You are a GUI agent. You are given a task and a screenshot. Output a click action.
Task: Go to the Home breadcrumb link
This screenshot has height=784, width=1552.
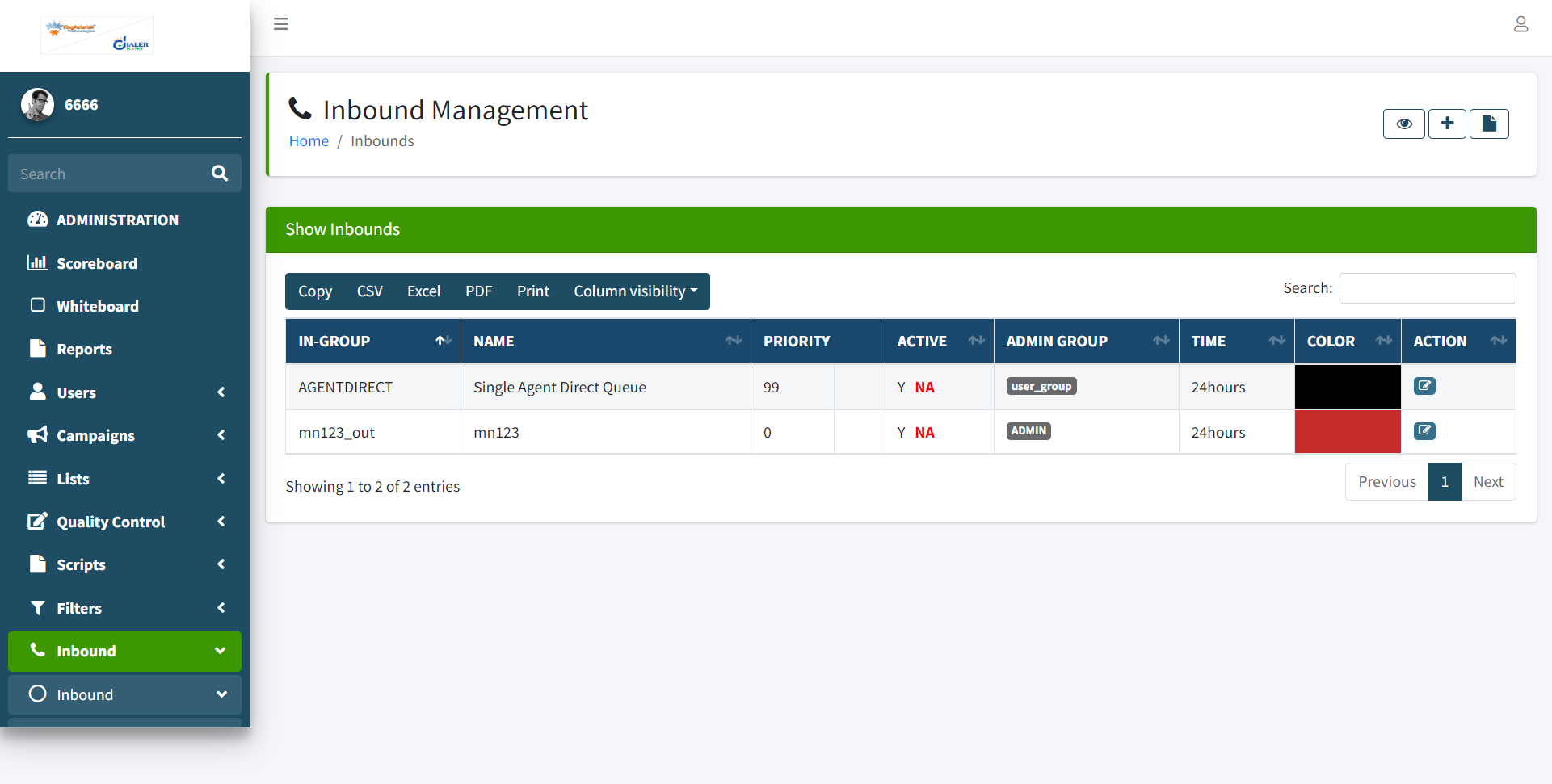(309, 141)
